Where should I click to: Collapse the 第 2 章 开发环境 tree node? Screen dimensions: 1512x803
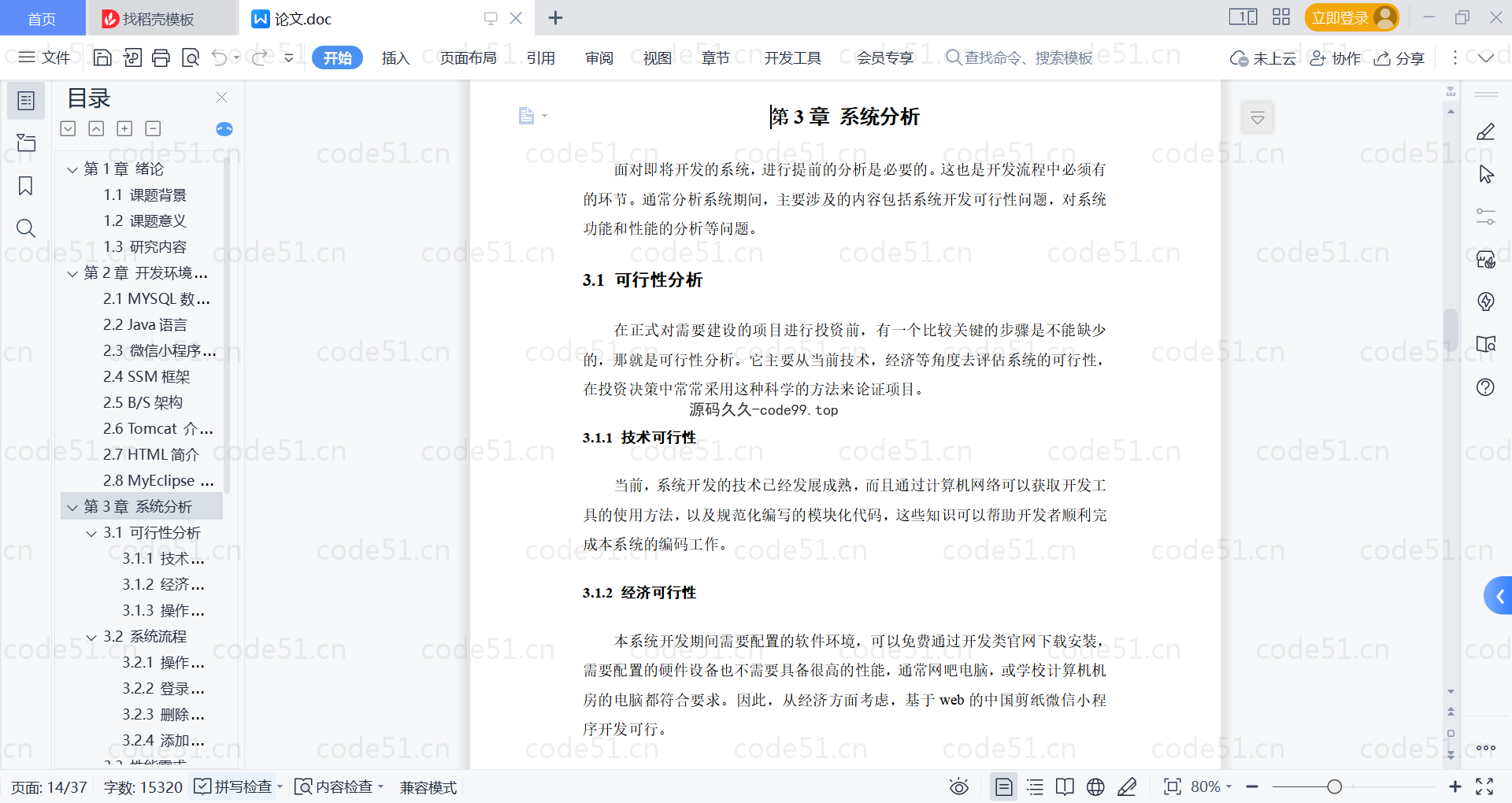point(72,273)
